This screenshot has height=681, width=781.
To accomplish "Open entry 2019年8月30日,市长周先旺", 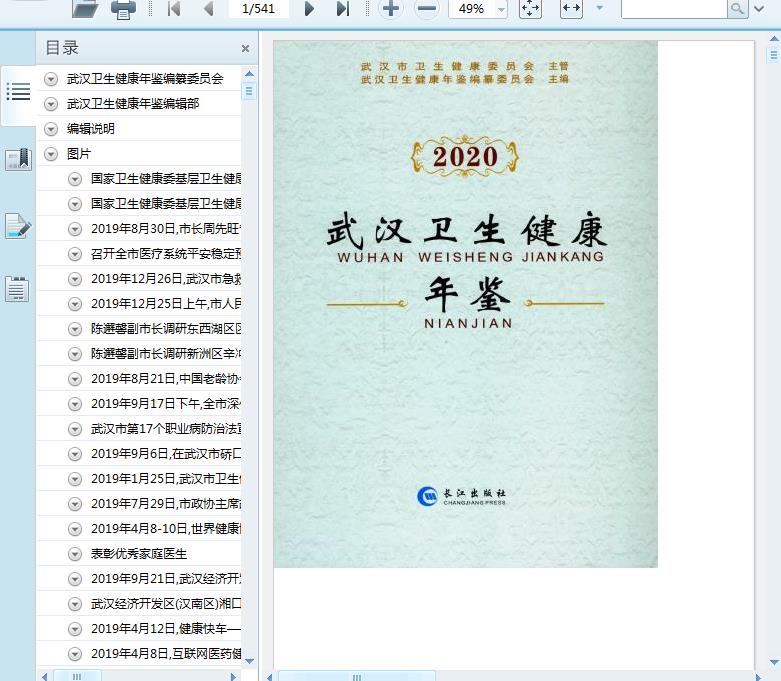I will click(166, 229).
